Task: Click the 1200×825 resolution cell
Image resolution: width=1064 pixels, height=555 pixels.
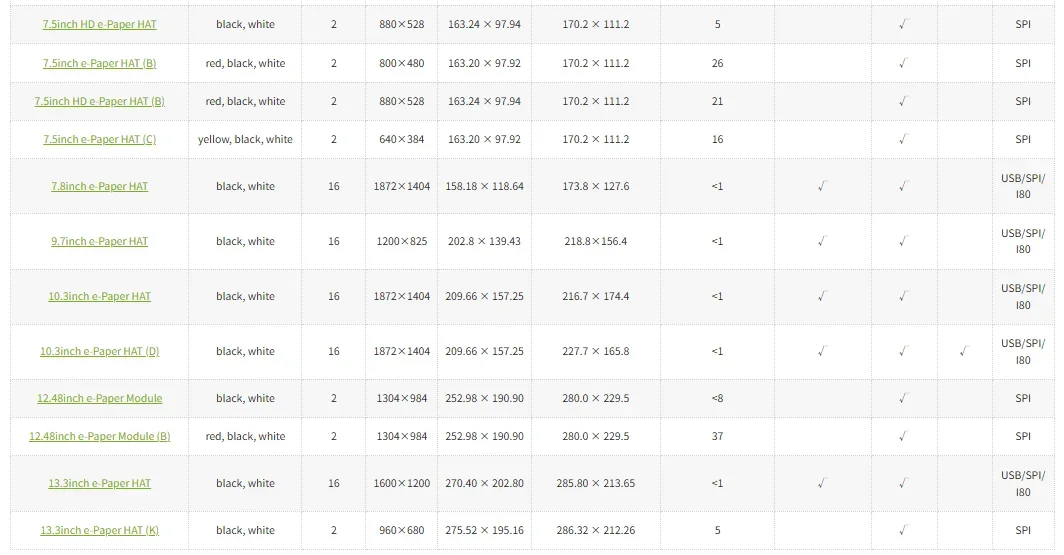Action: (401, 241)
